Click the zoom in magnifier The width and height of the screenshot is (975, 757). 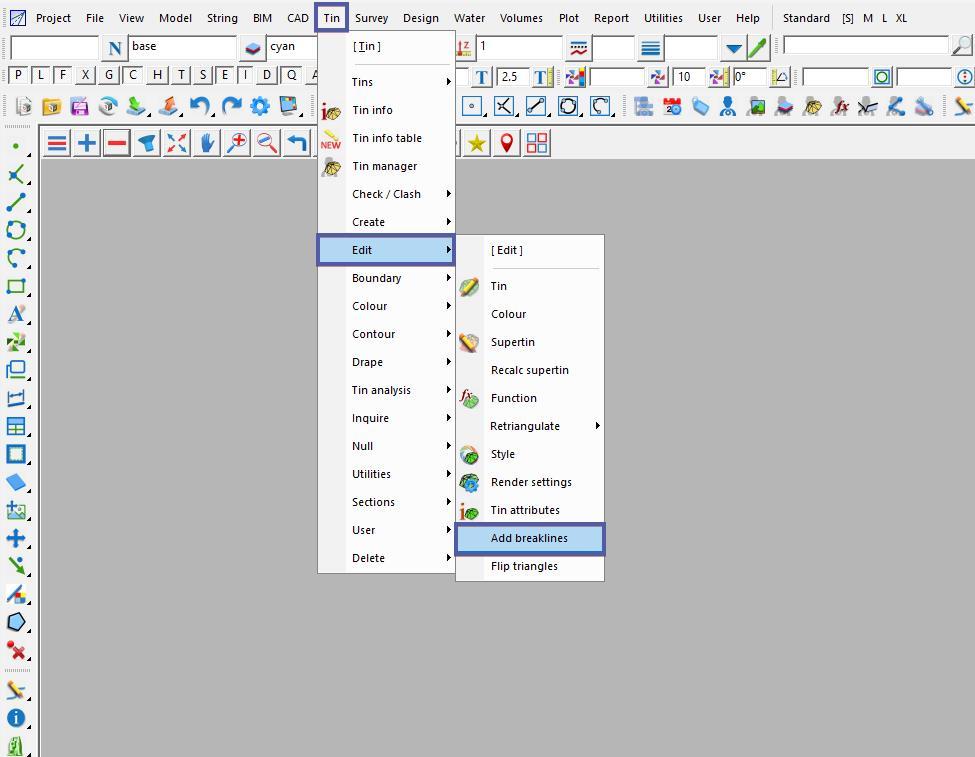pyautogui.click(x=237, y=144)
